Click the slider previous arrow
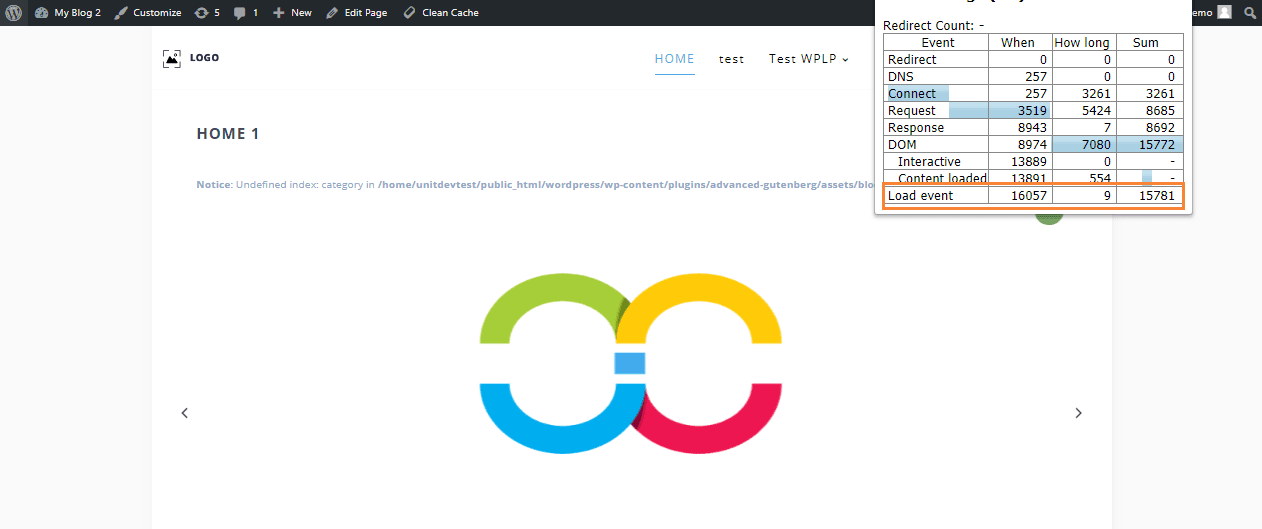Screen dimensions: 1262x529 tap(184, 413)
